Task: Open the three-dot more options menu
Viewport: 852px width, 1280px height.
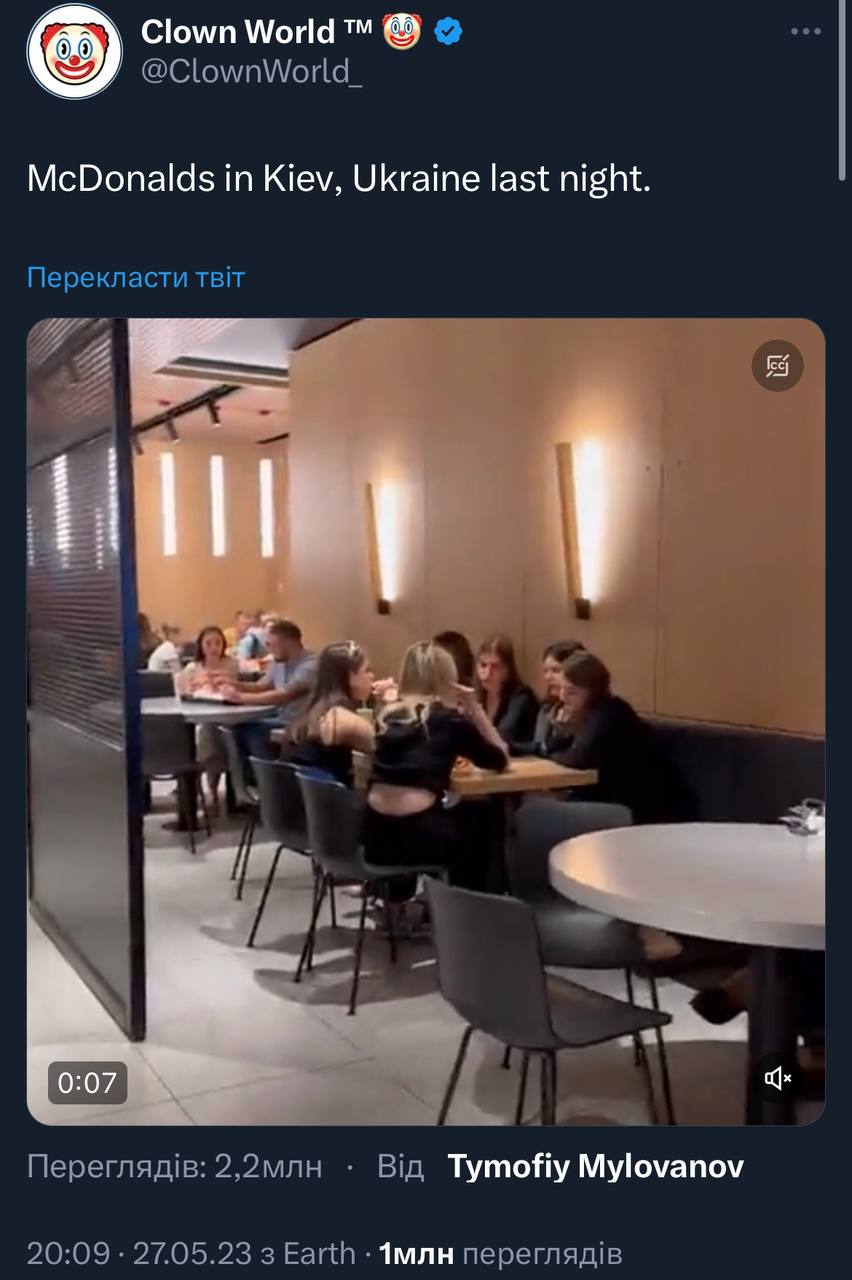Action: (x=806, y=32)
